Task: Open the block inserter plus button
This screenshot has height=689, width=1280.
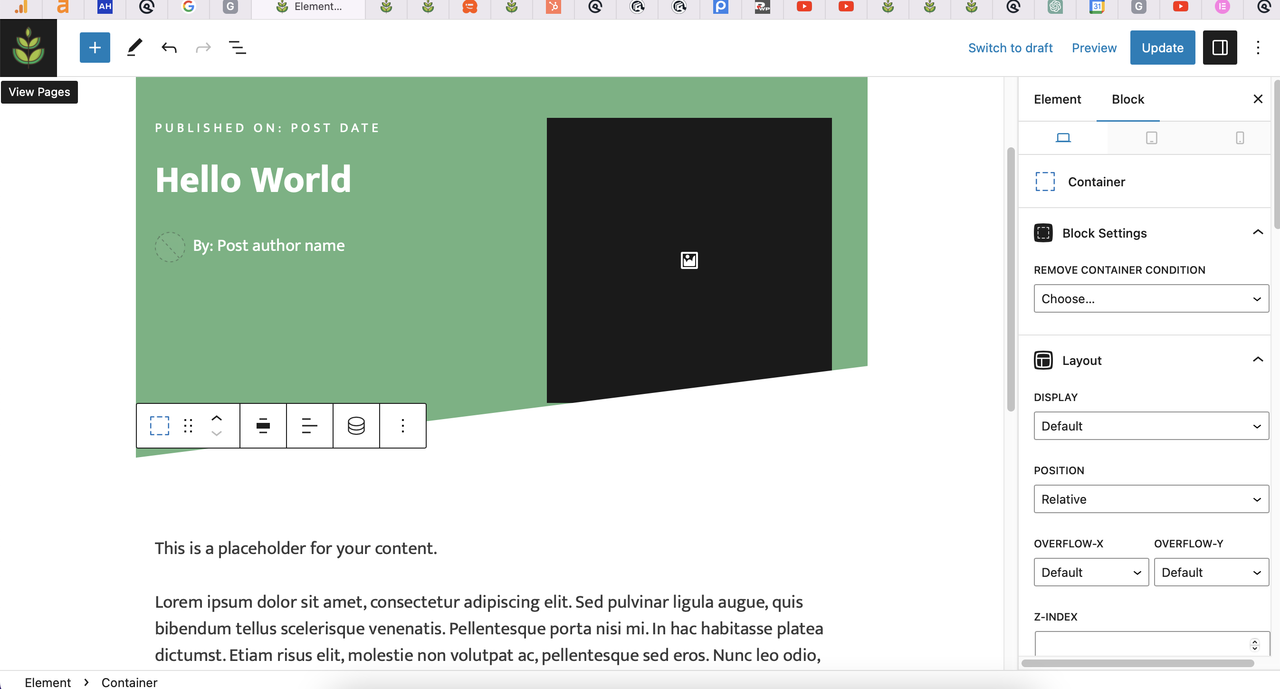Action: 95,47
